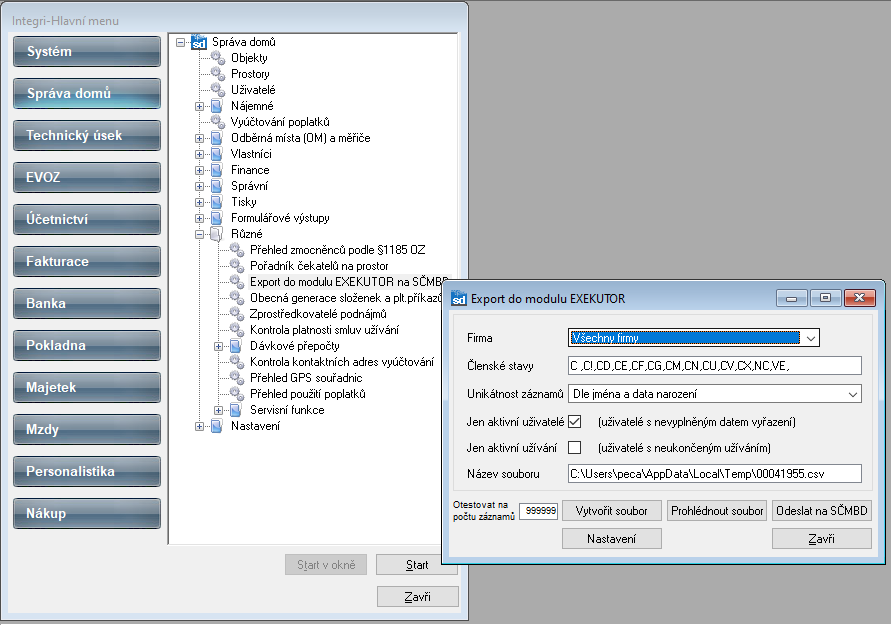Click into the Název souboru path field
This screenshot has width=891, height=625.
pos(714,473)
